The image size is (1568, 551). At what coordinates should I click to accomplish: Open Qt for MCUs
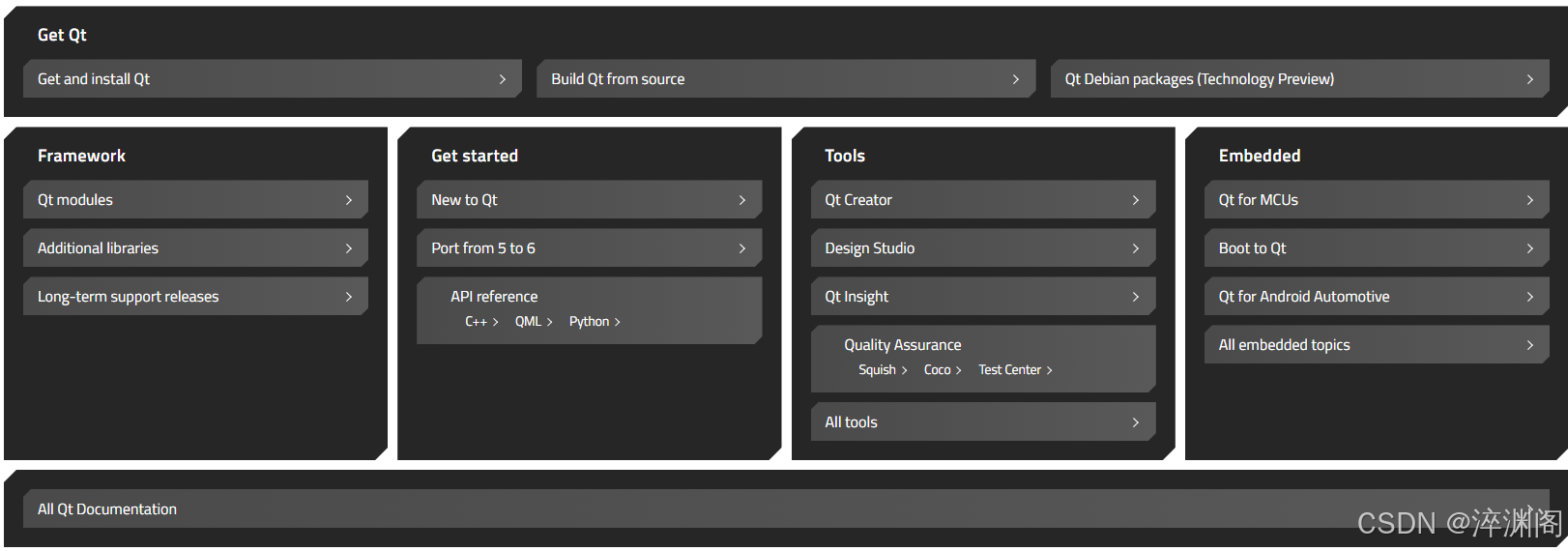click(1377, 200)
